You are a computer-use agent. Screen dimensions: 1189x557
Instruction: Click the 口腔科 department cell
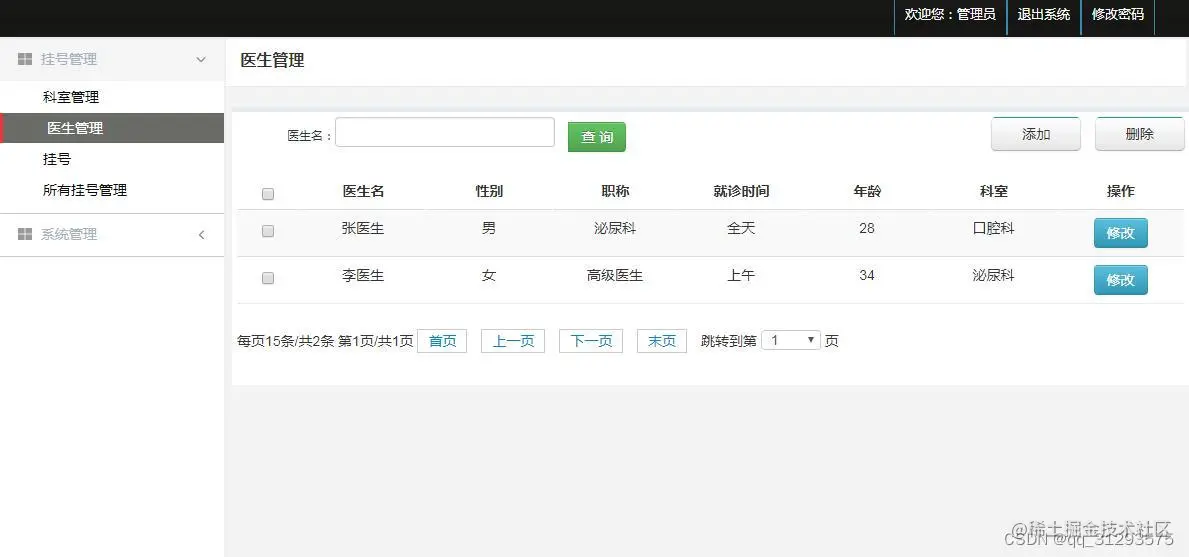coord(993,228)
